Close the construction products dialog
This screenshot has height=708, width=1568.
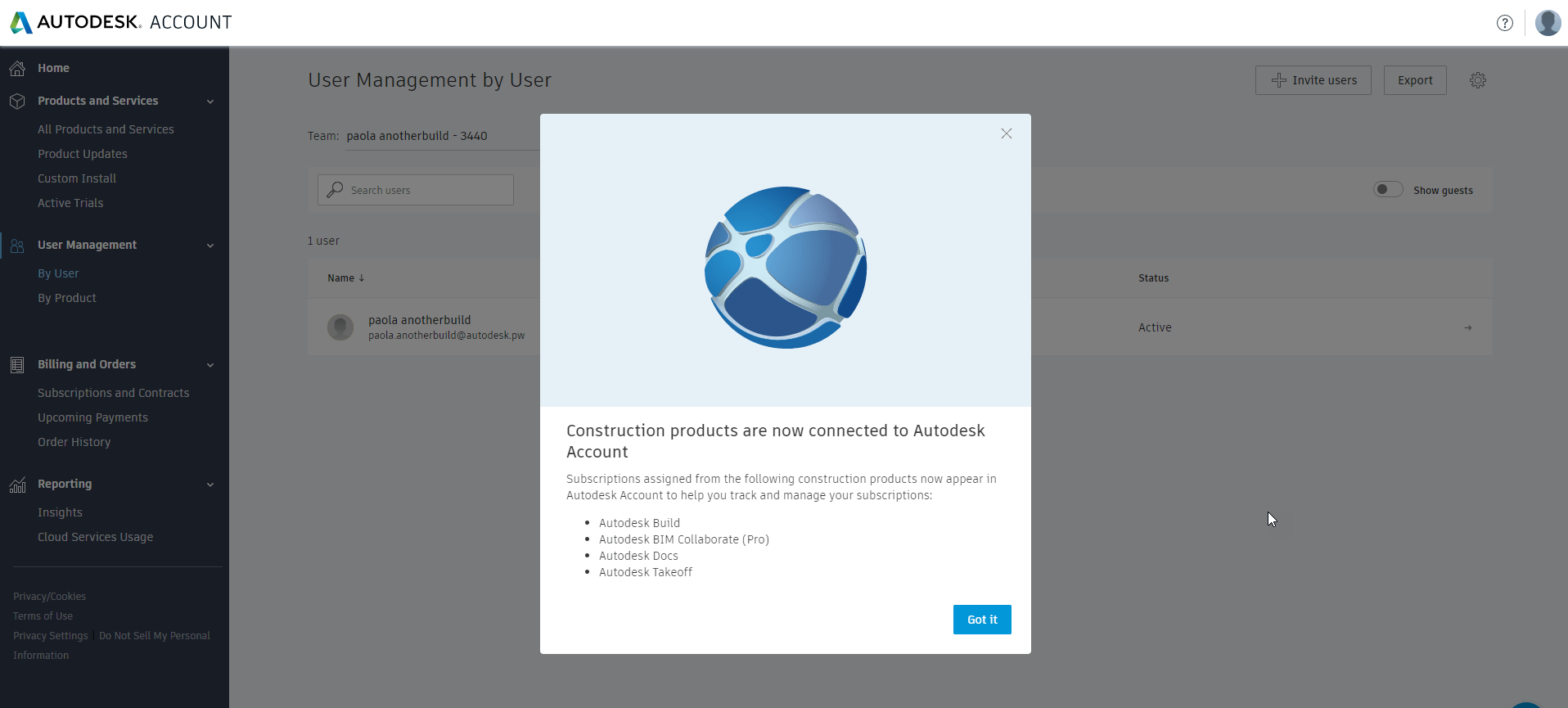[x=1007, y=133]
